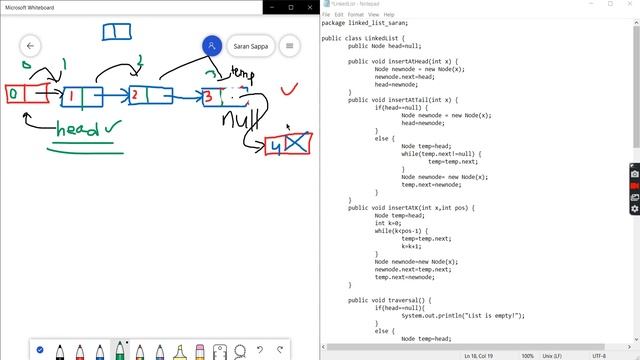Click the 'package linked_list_saran;' line
The width and height of the screenshot is (640, 360).
point(364,23)
